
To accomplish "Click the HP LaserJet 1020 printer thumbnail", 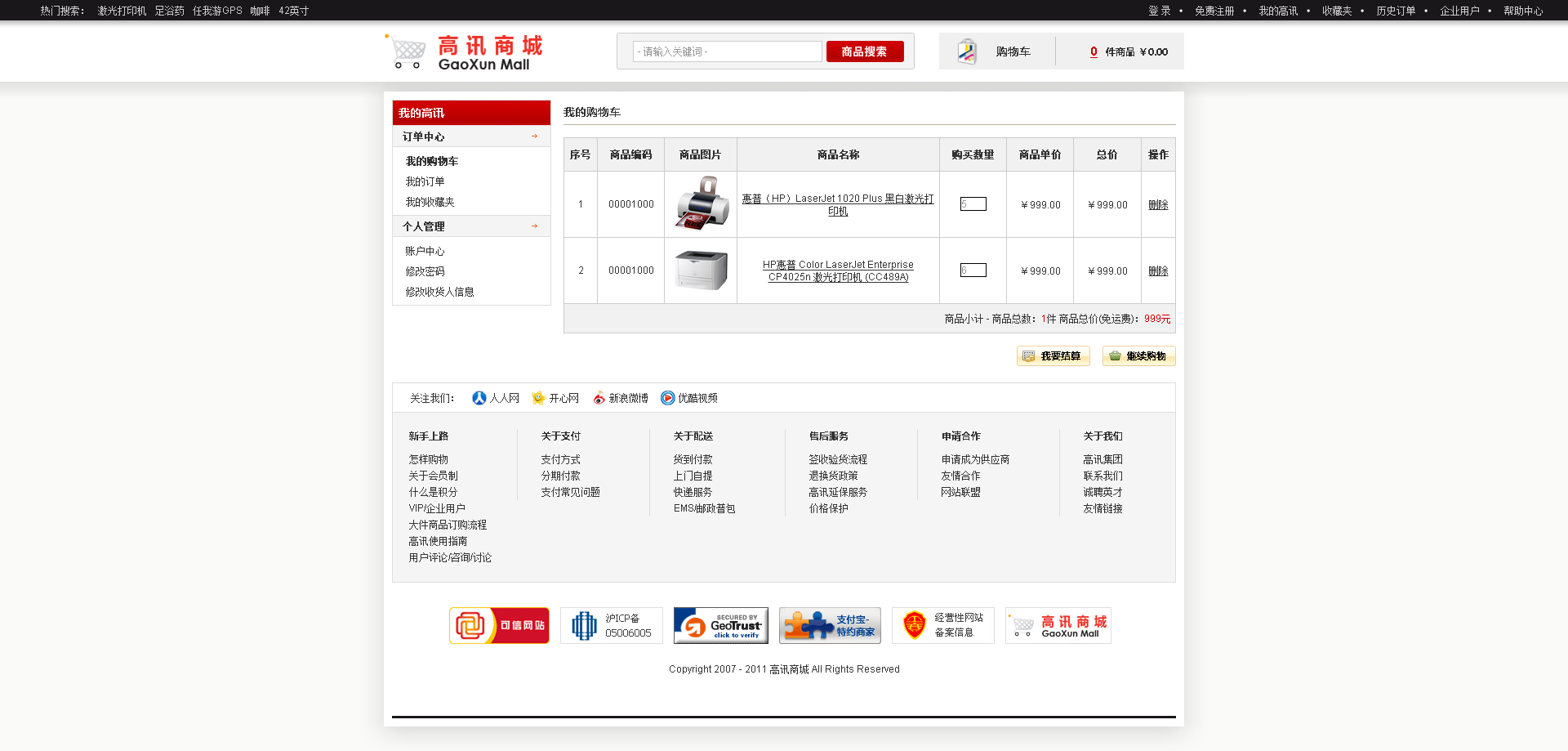I will 701,203.
